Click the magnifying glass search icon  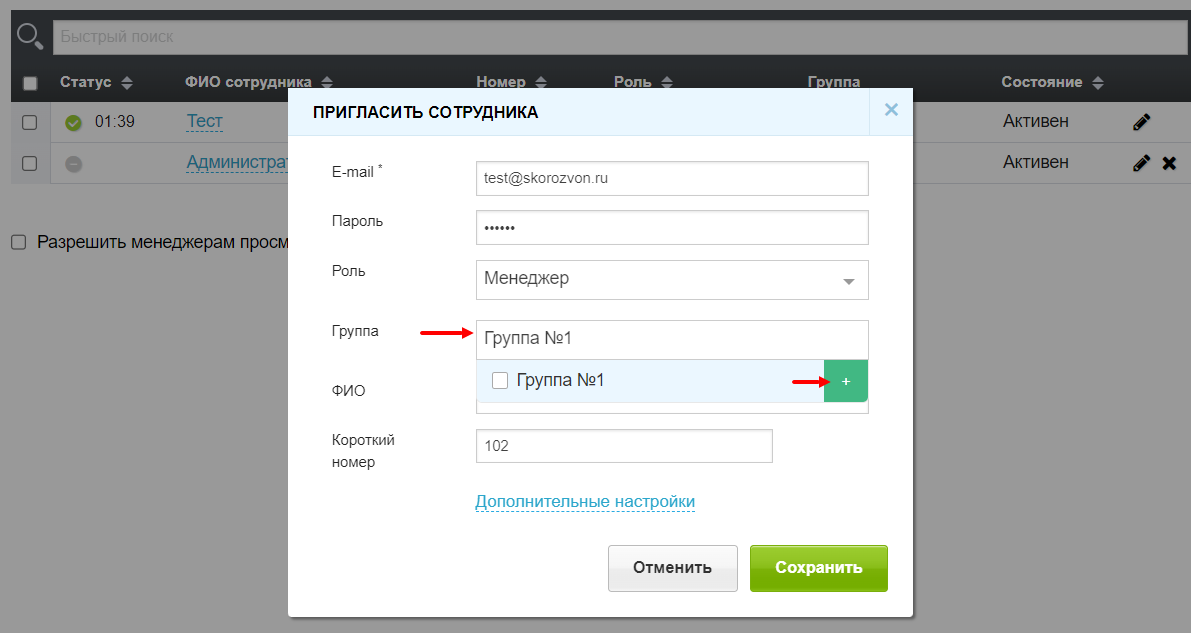pos(30,36)
